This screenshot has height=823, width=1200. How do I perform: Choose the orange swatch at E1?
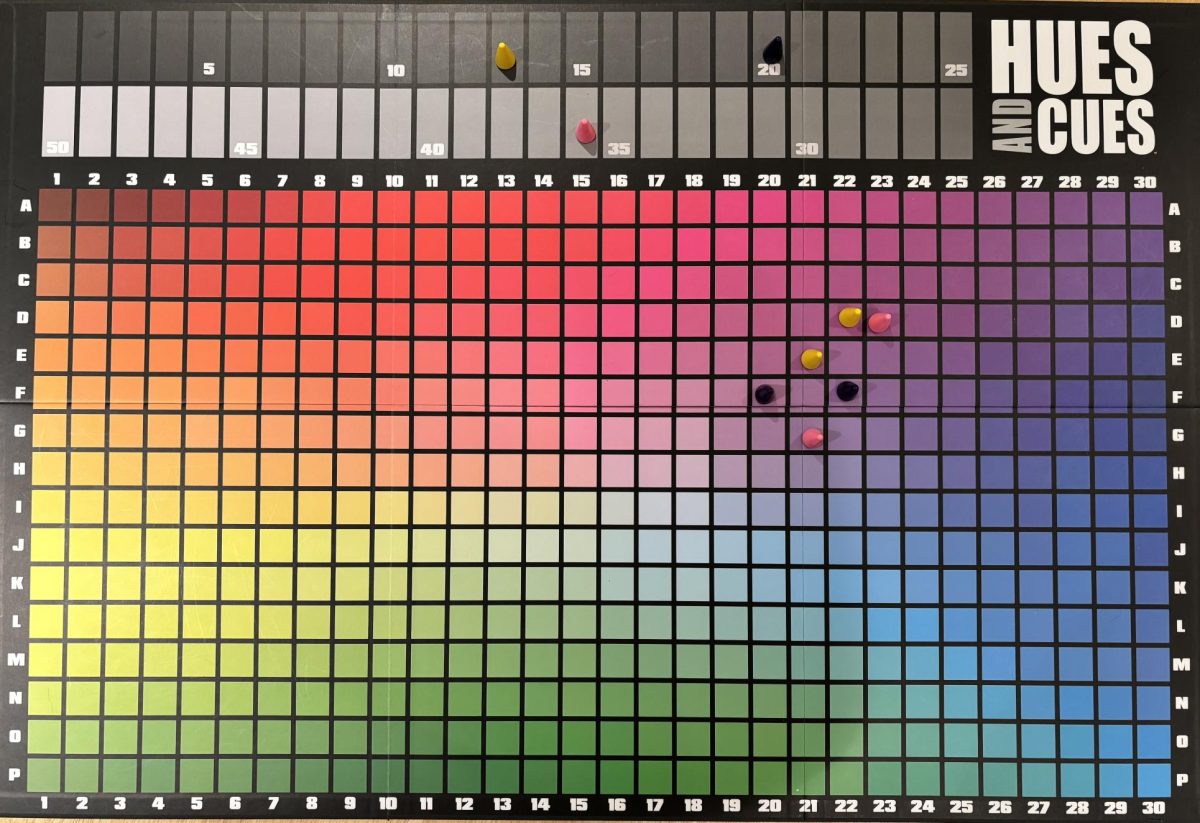point(49,356)
